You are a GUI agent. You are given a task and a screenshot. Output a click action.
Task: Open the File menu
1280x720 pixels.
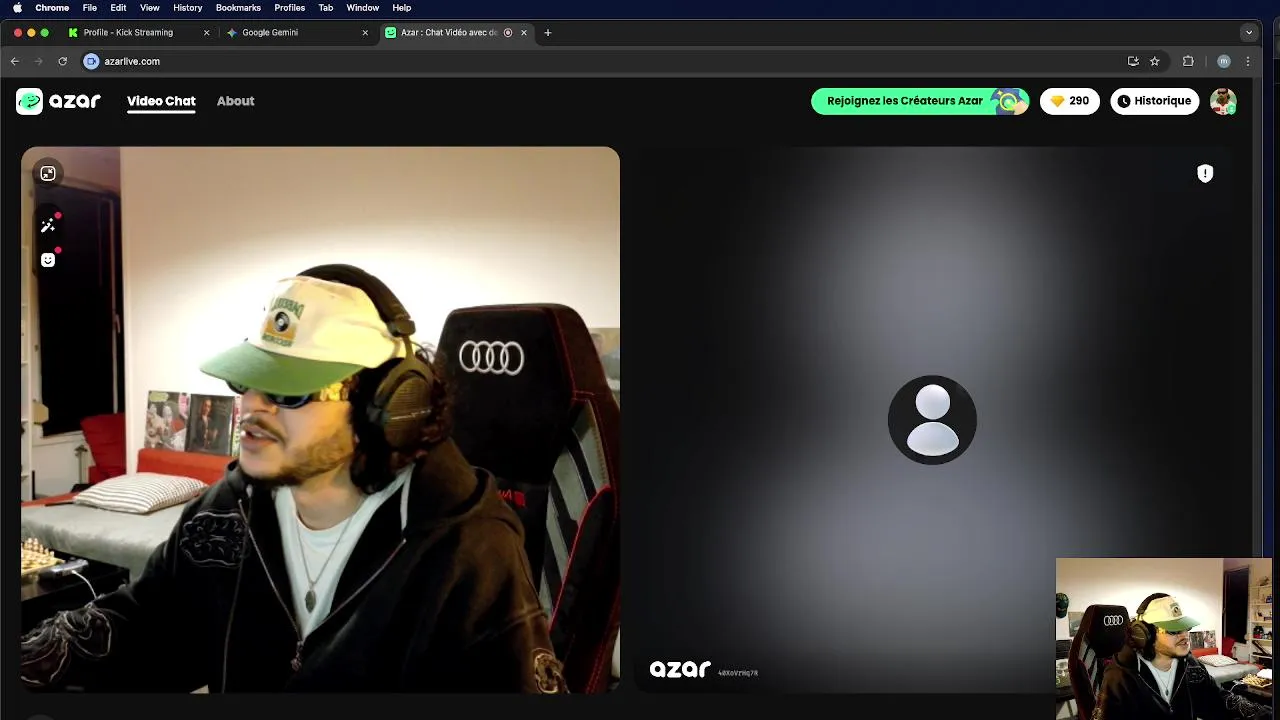click(x=90, y=7)
